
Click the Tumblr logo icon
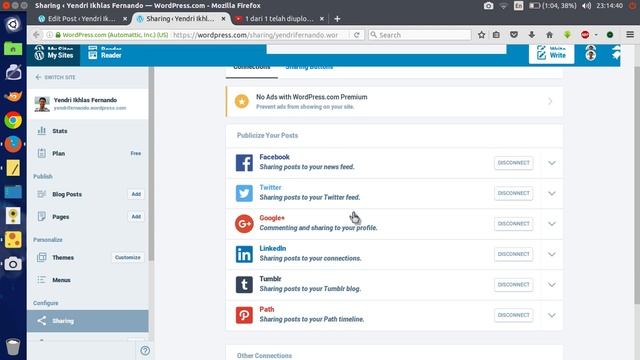[244, 284]
